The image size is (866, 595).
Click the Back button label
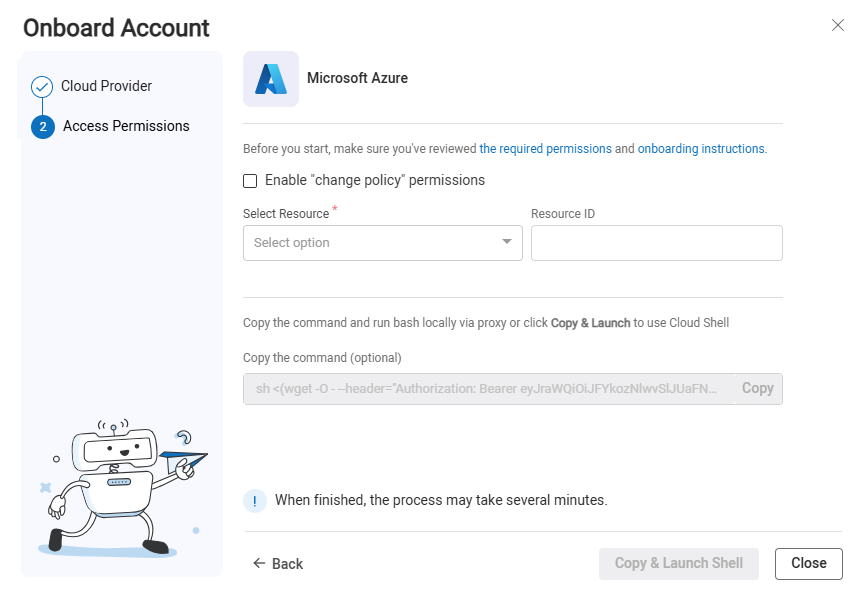[x=287, y=564]
